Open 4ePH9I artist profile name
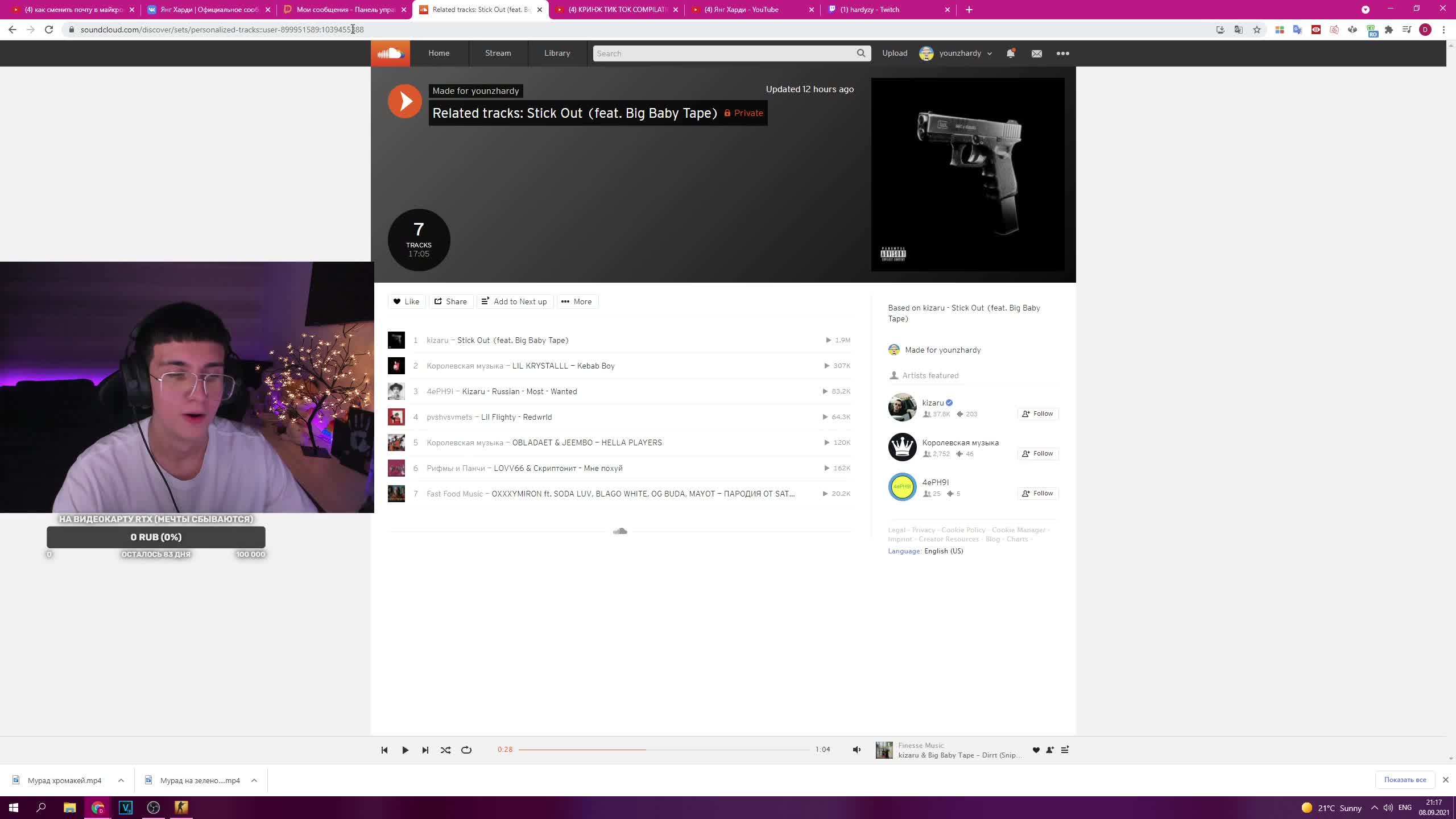Viewport: 1456px width, 819px height. pos(936,482)
